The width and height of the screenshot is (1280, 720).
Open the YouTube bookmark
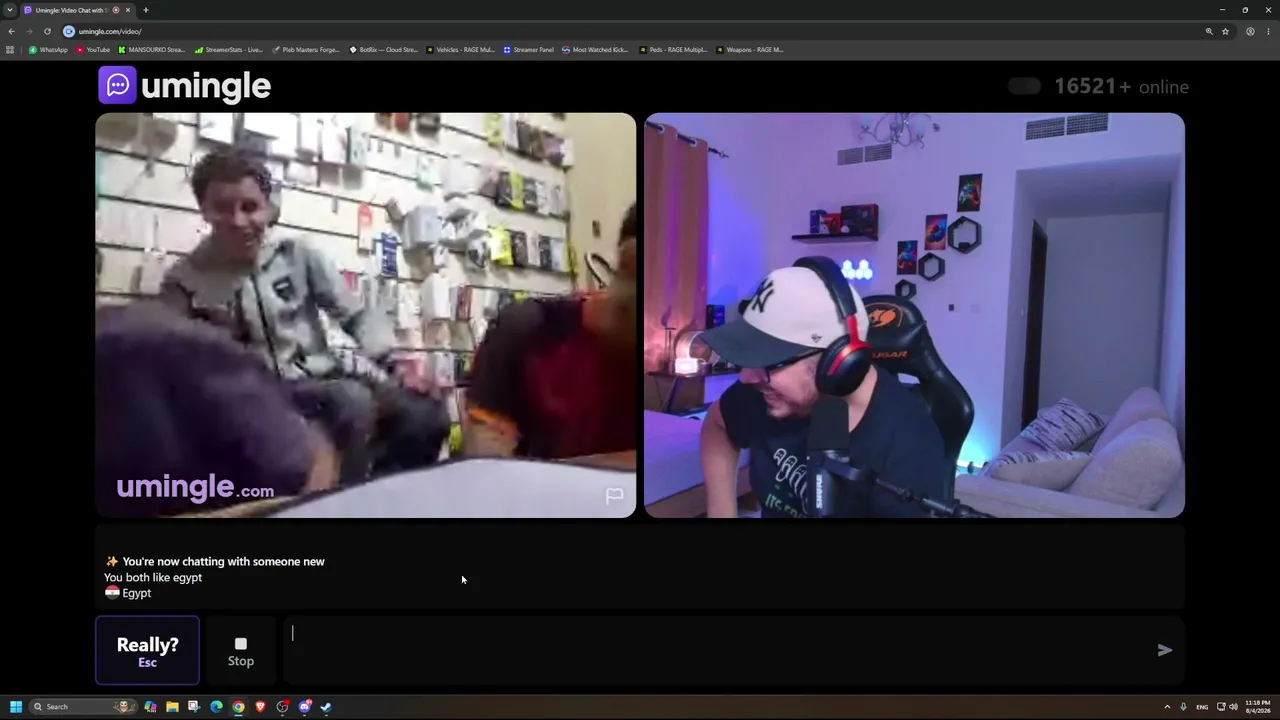click(x=93, y=49)
